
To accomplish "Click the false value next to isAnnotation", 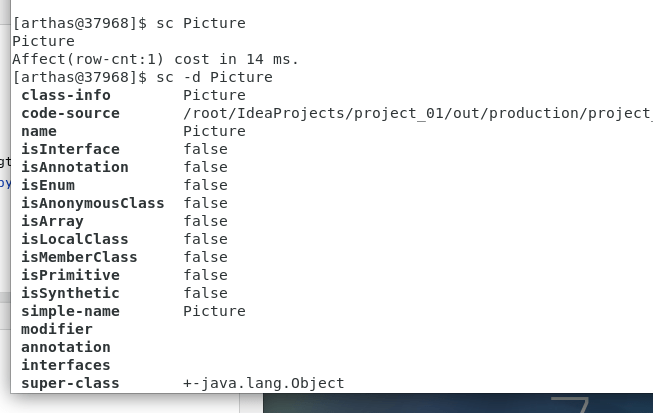I will click(205, 167).
